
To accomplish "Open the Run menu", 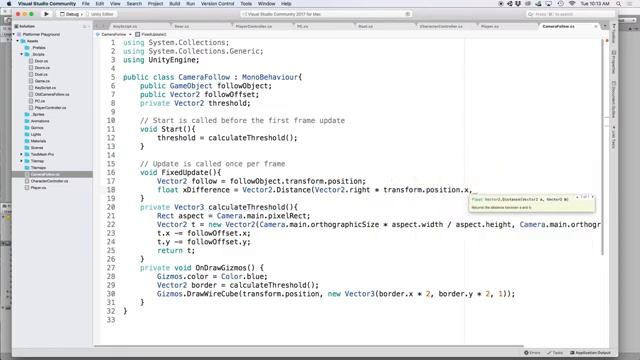I will tap(190, 4).
